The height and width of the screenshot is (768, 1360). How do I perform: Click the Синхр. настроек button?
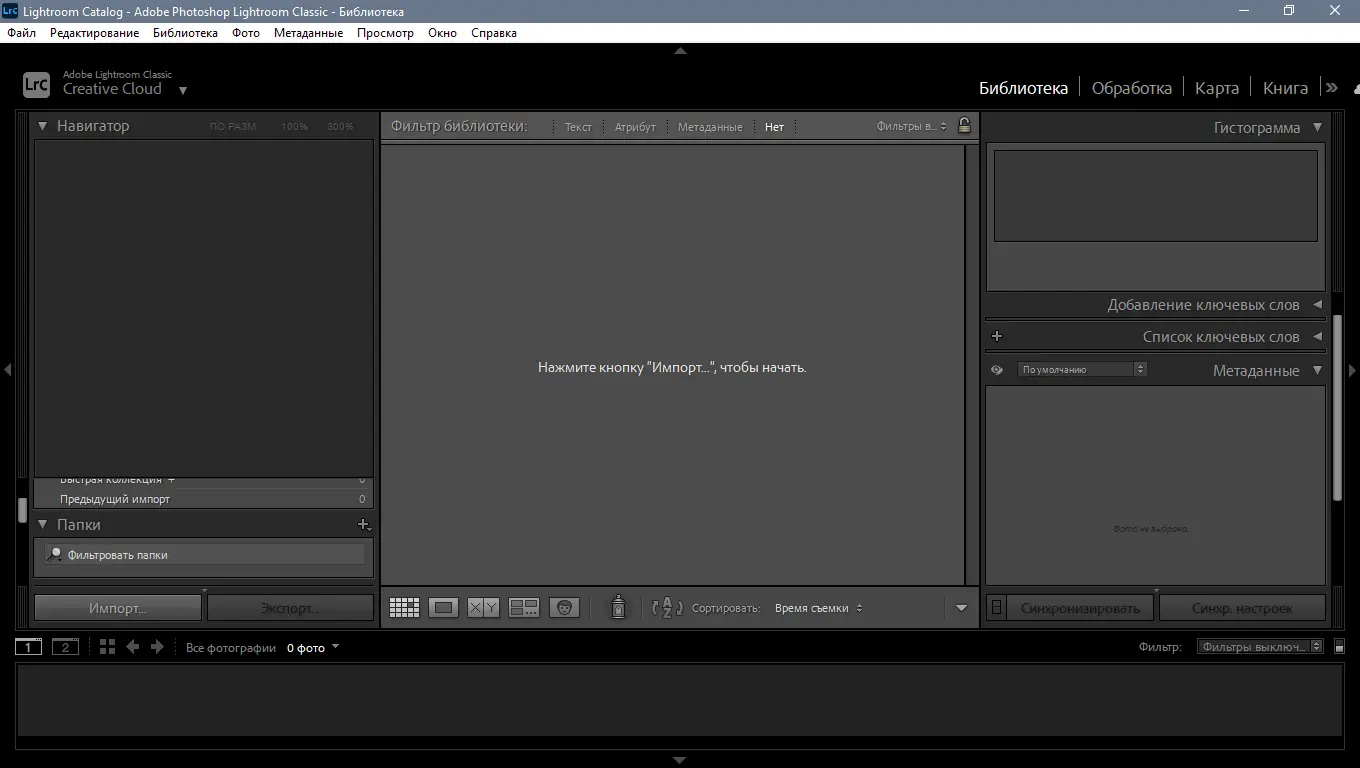(x=1242, y=608)
